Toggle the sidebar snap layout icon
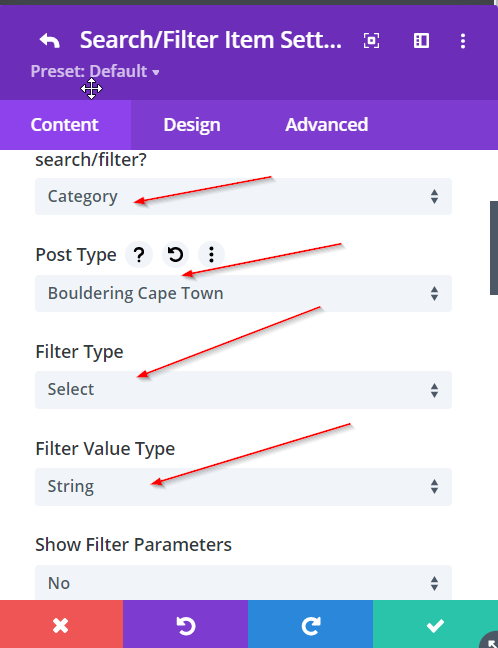 tap(421, 40)
